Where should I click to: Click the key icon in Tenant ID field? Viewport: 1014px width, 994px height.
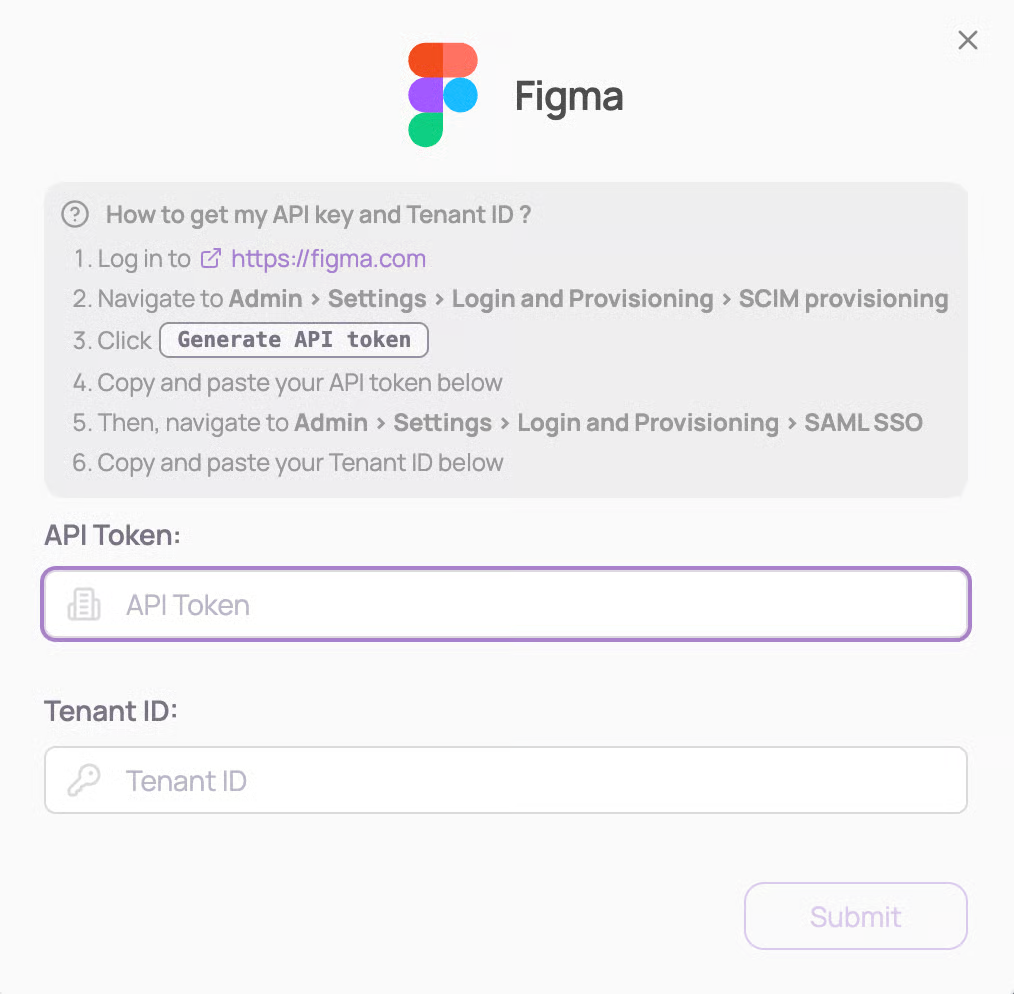(84, 780)
